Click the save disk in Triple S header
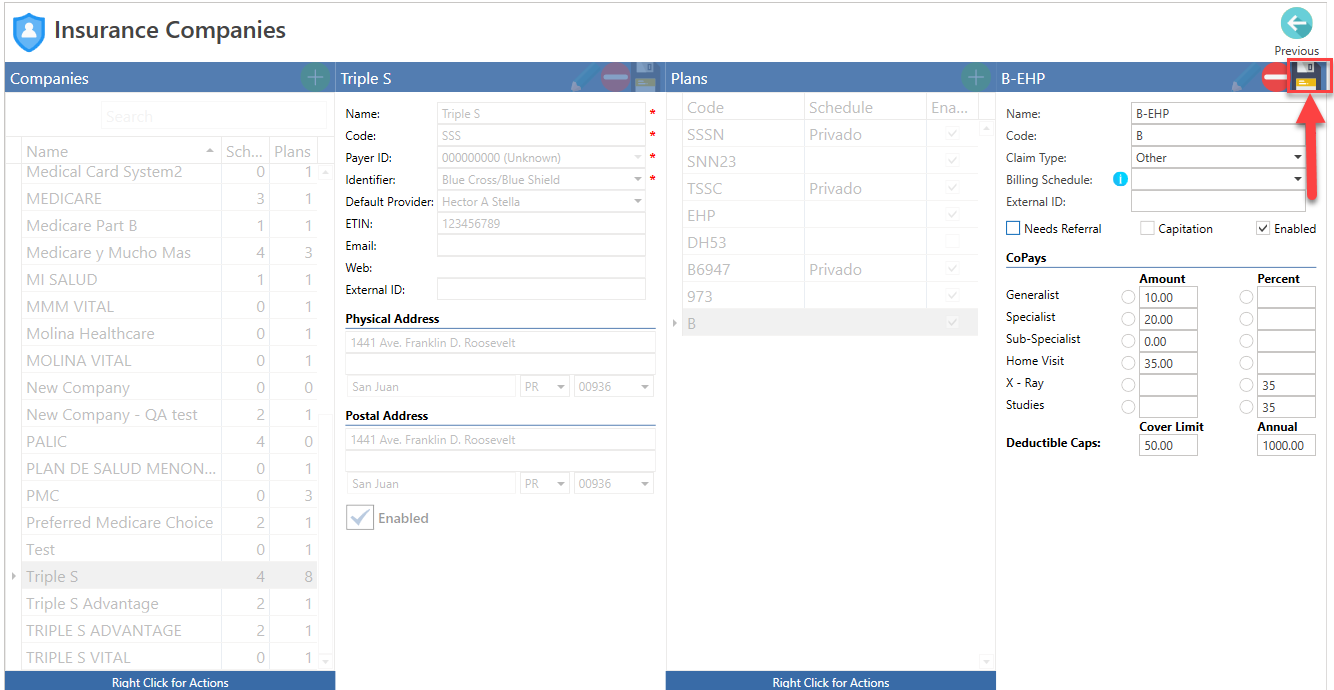The width and height of the screenshot is (1334, 690). [x=644, y=78]
